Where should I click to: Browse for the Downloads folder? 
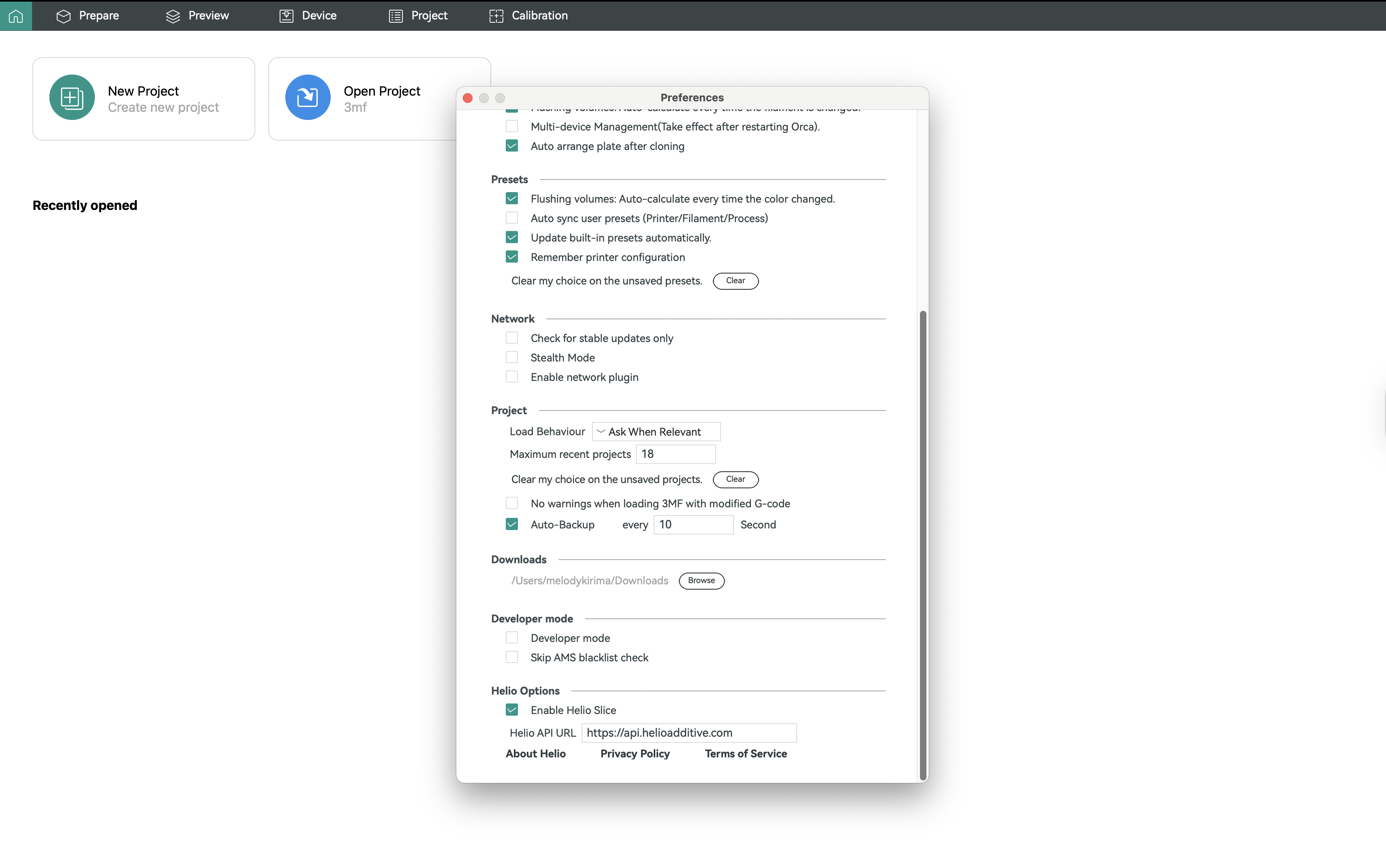[x=702, y=580]
